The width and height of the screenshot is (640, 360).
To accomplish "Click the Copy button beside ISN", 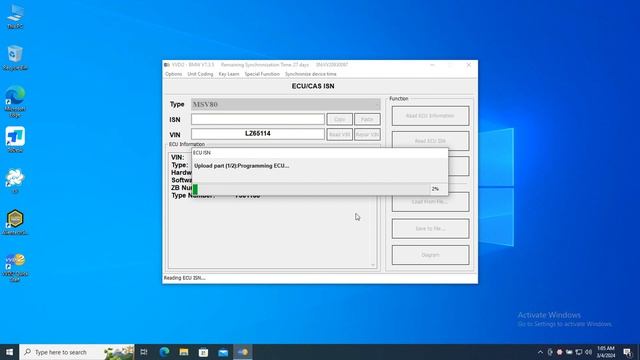I will (x=340, y=119).
